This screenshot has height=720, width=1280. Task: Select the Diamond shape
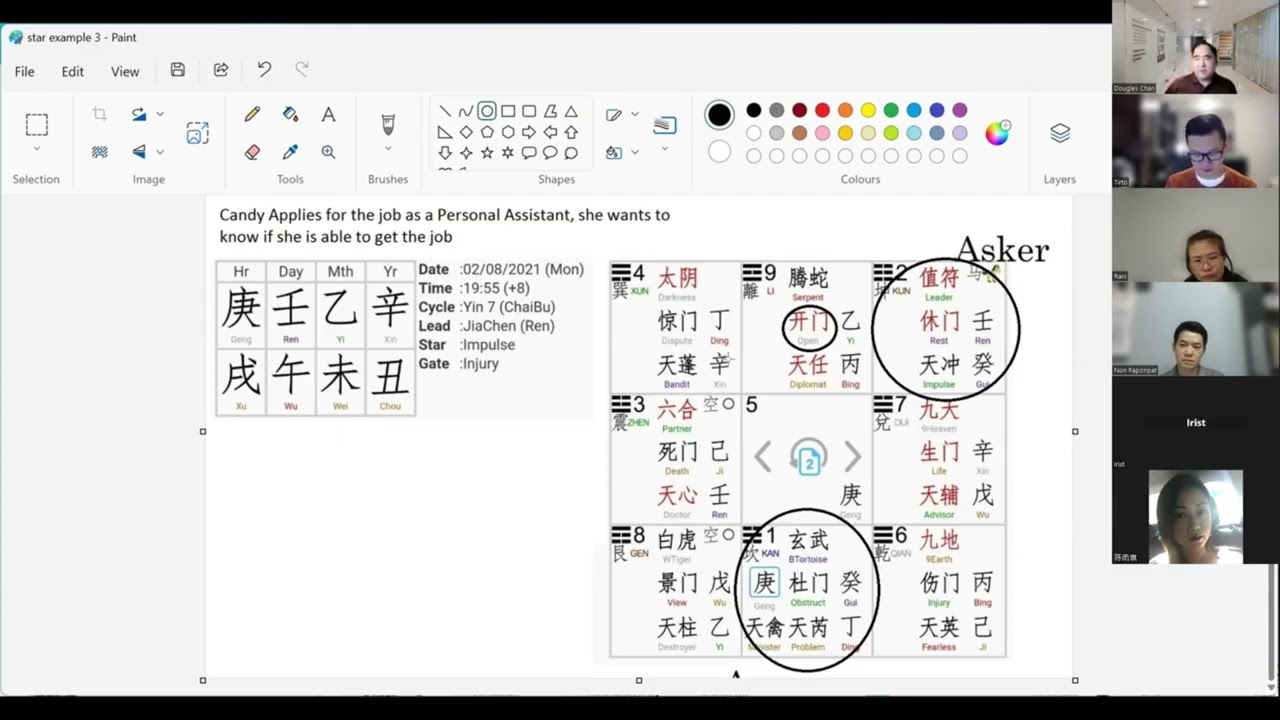[x=466, y=132]
